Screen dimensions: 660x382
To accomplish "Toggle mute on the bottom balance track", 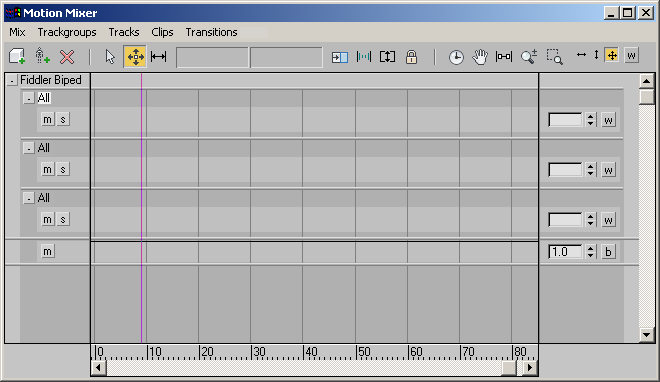I will pos(48,252).
